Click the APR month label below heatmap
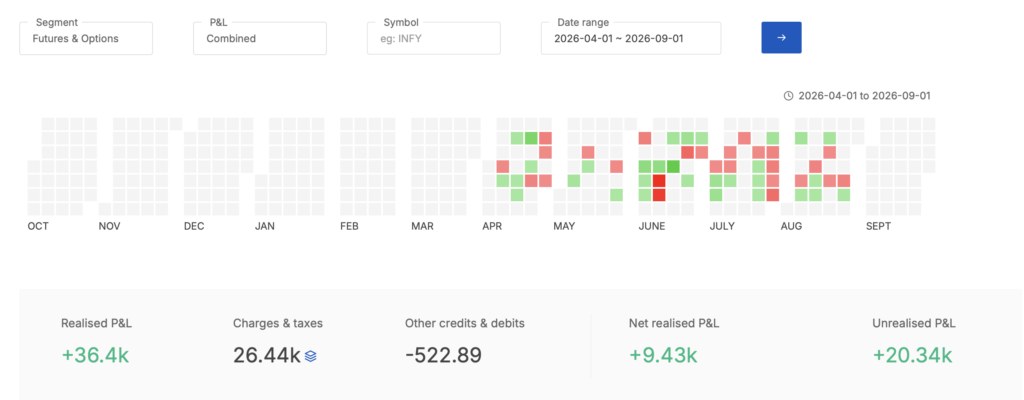Screen dimensions: 1024x400 click(492, 226)
